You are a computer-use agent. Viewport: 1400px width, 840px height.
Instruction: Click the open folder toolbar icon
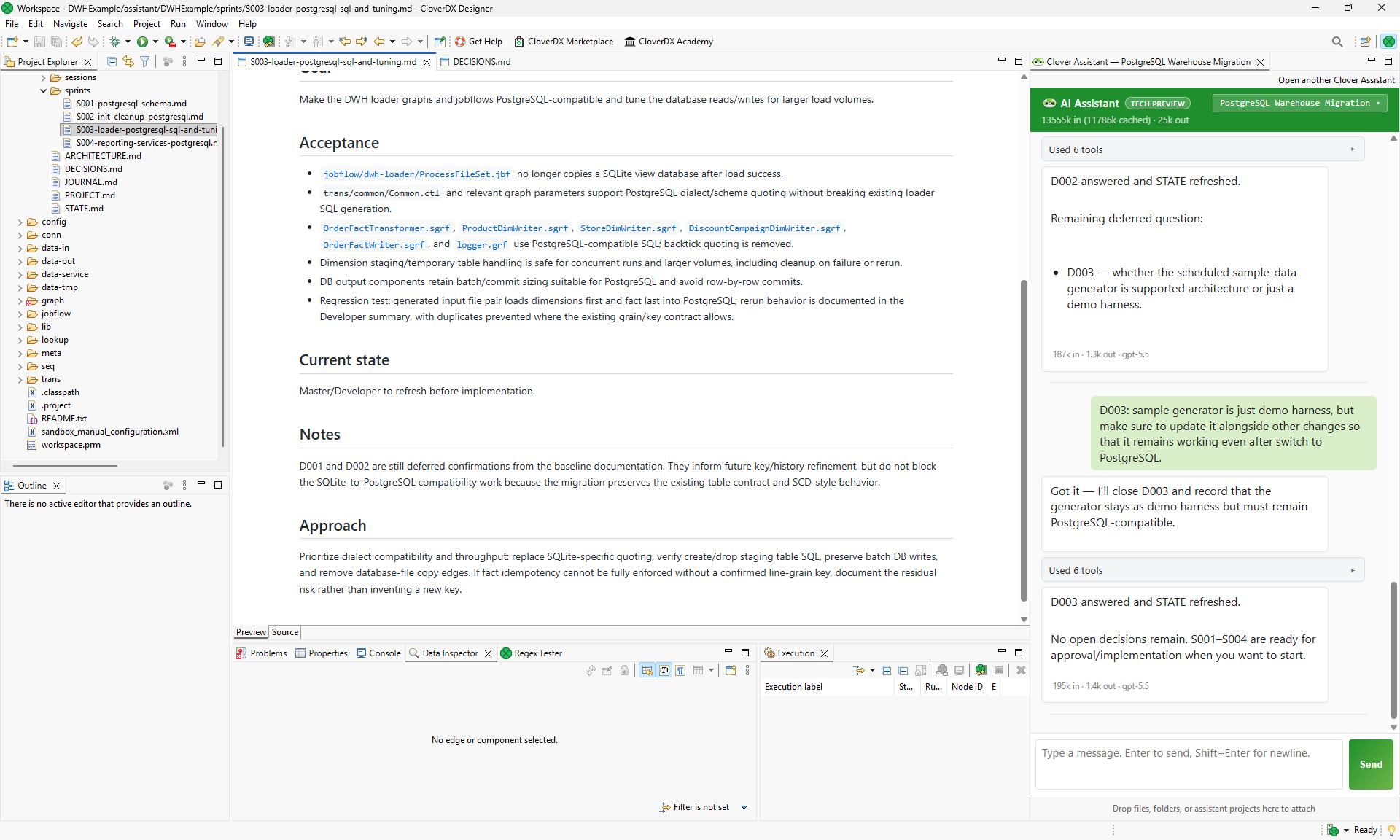pyautogui.click(x=199, y=42)
